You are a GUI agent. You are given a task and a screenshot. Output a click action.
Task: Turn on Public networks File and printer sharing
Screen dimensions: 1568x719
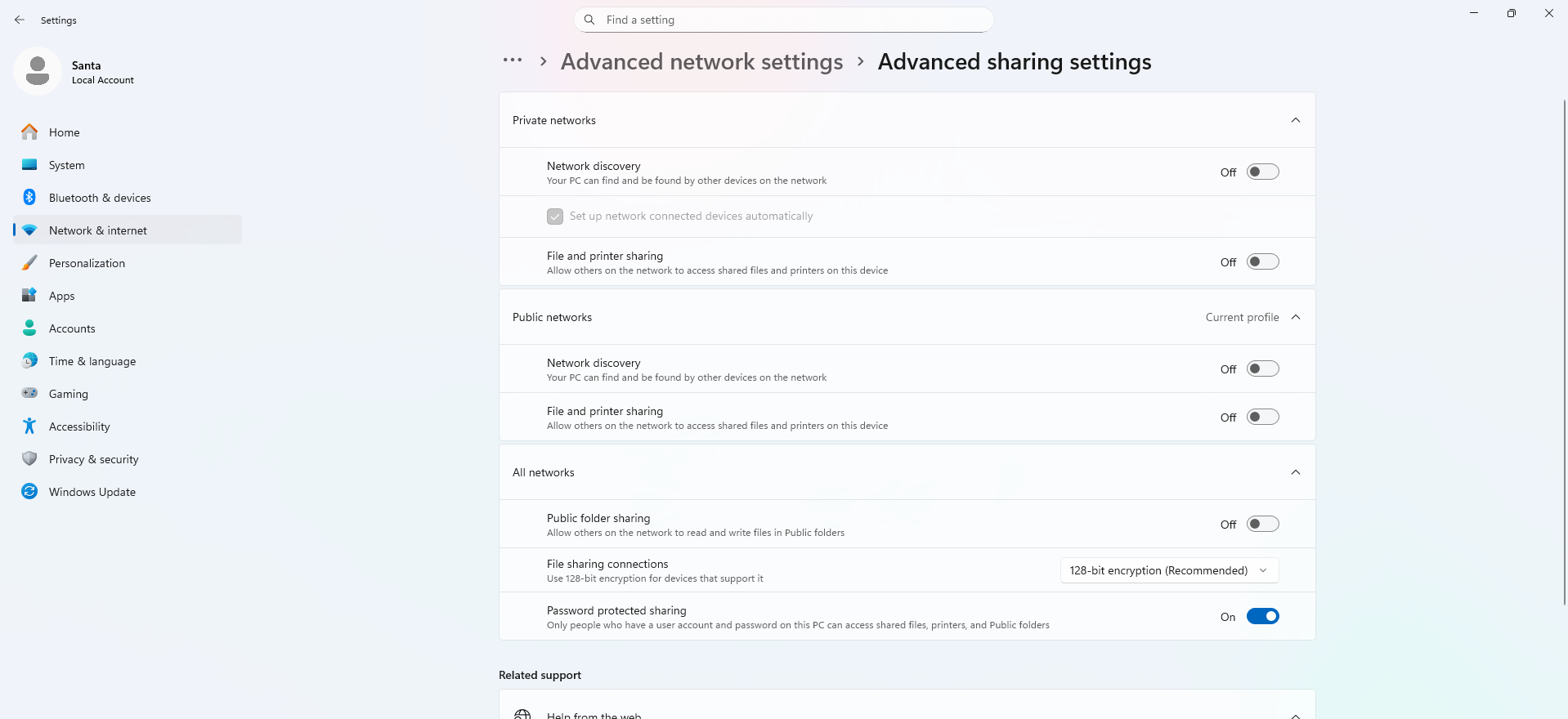1262,418
